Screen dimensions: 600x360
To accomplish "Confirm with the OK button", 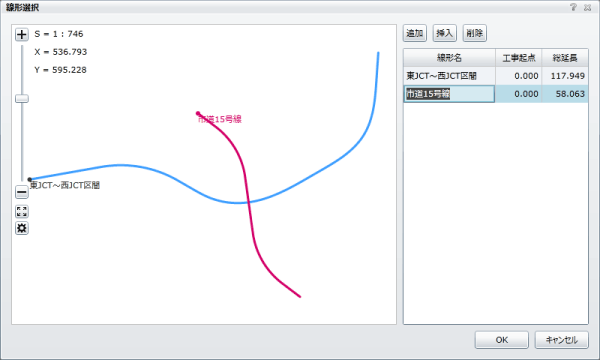I will click(502, 340).
